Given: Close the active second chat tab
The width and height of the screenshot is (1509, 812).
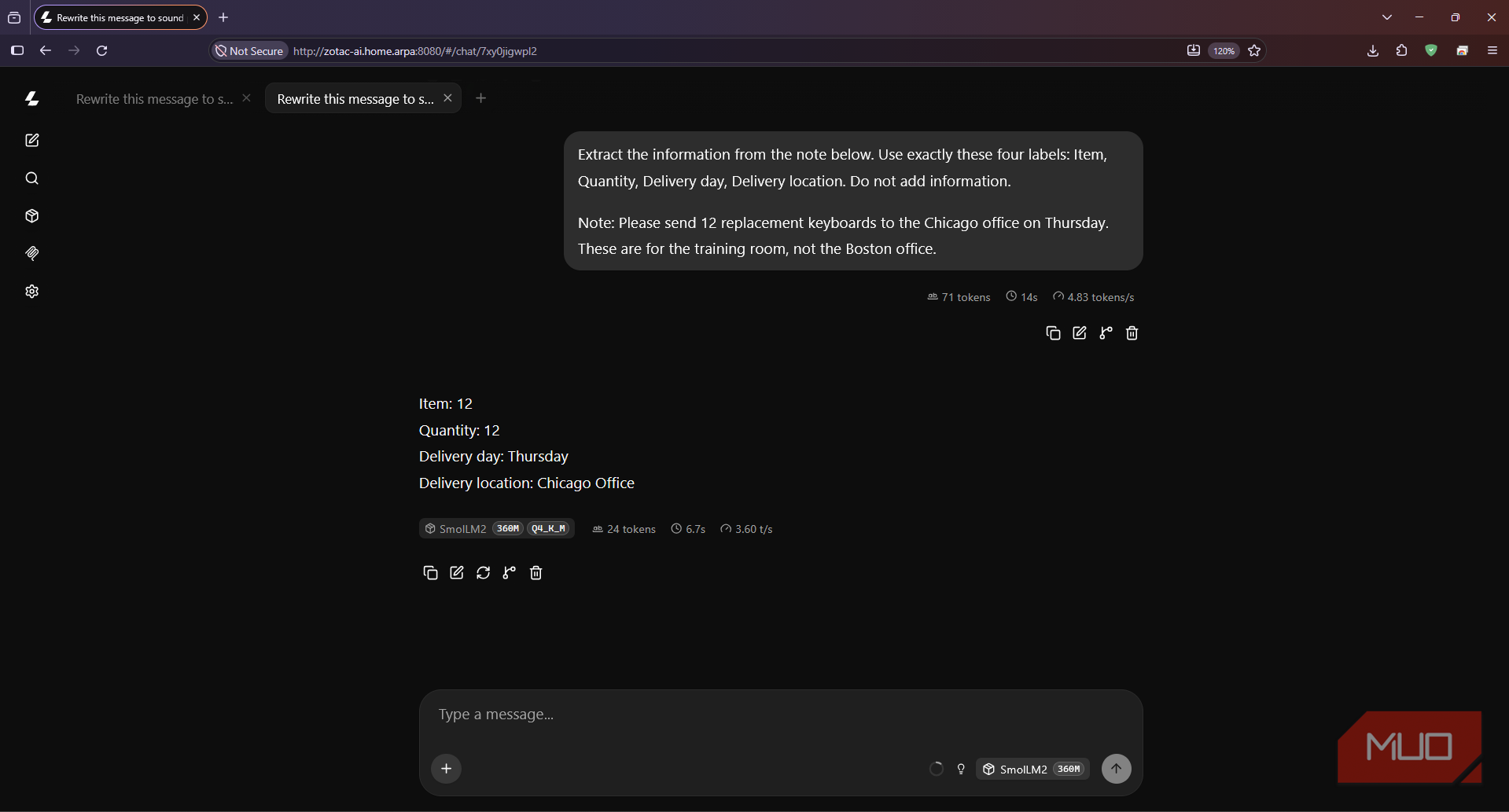Looking at the screenshot, I should click(x=447, y=98).
